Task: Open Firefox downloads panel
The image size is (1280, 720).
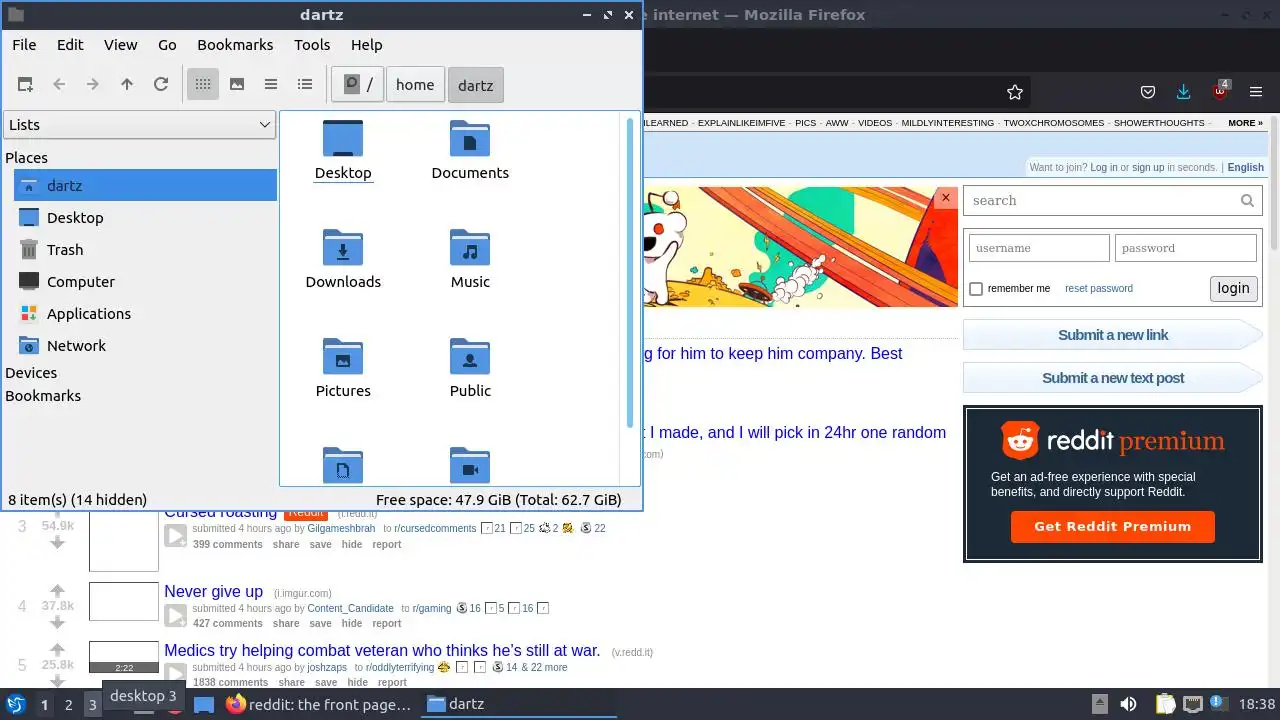Action: 1184,92
